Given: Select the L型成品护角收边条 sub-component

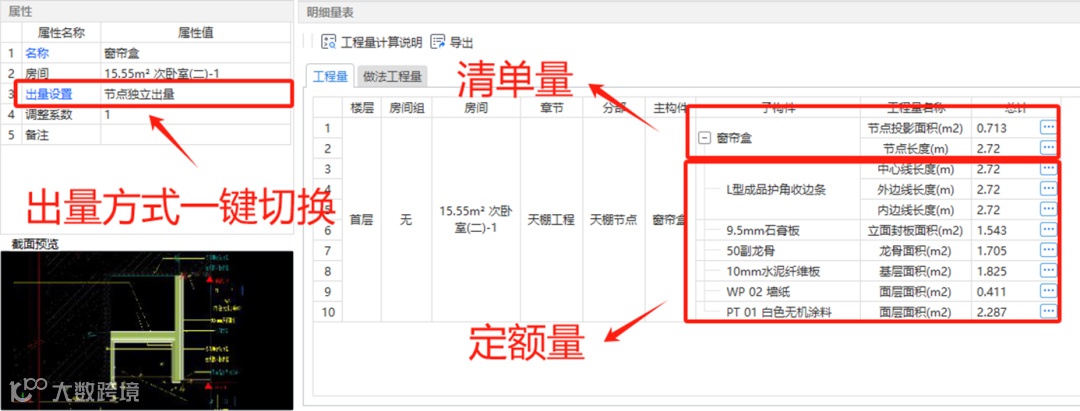Looking at the screenshot, I should (x=776, y=189).
